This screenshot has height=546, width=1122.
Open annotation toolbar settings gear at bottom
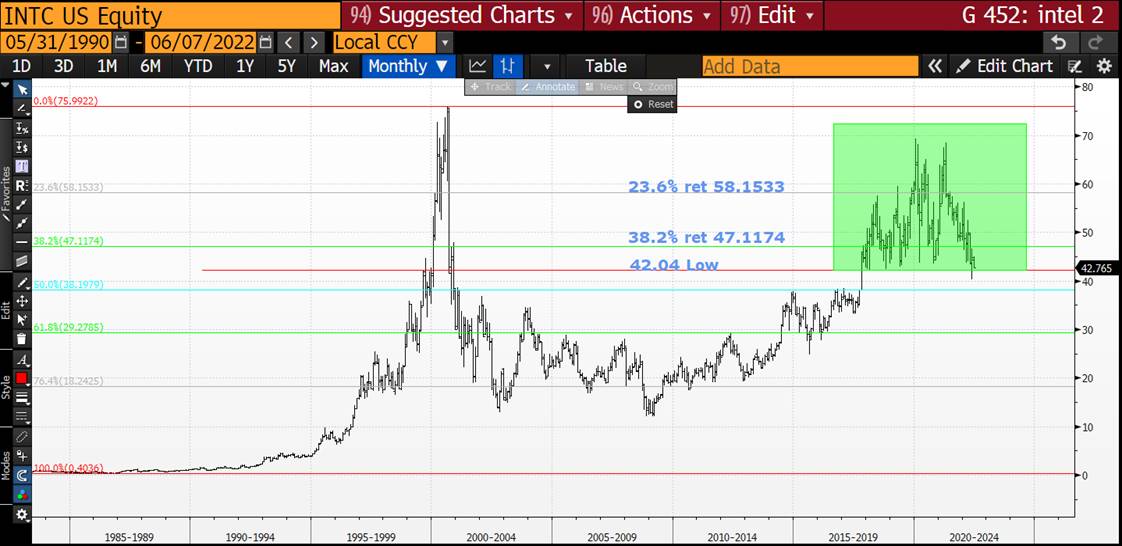point(22,515)
